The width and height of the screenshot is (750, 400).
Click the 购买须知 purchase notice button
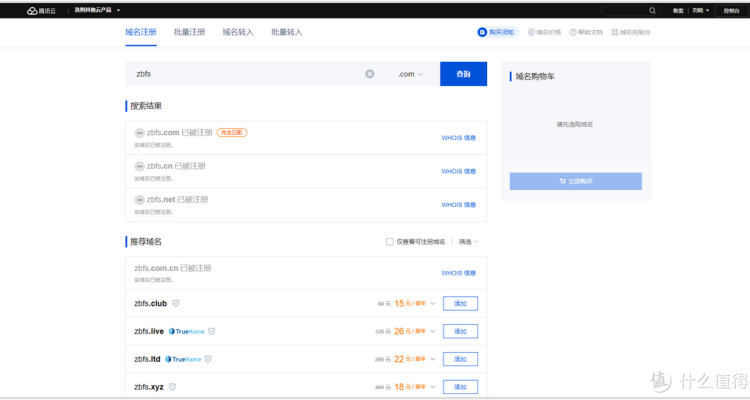(497, 32)
